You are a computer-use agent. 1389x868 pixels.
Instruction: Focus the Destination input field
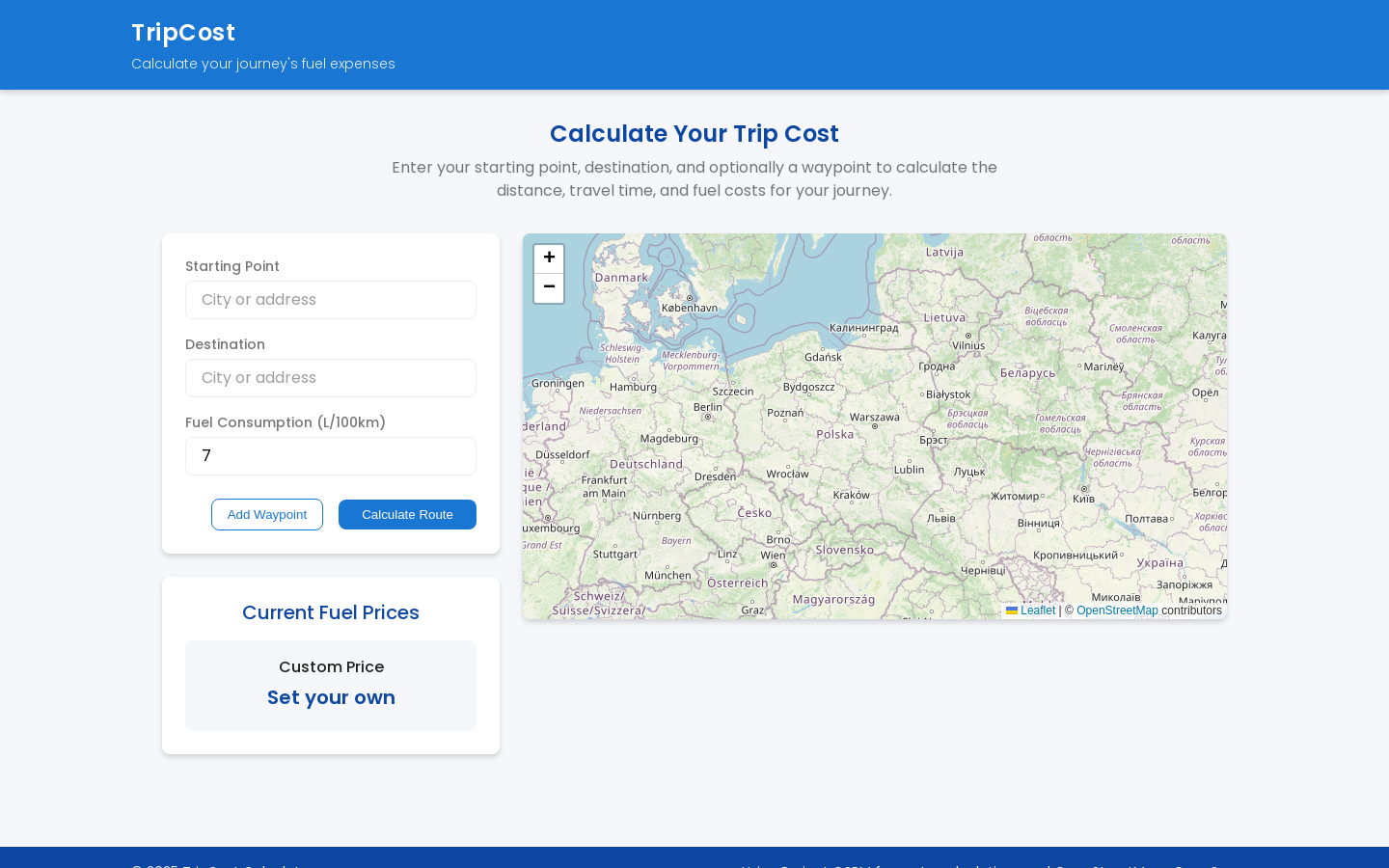coord(331,378)
